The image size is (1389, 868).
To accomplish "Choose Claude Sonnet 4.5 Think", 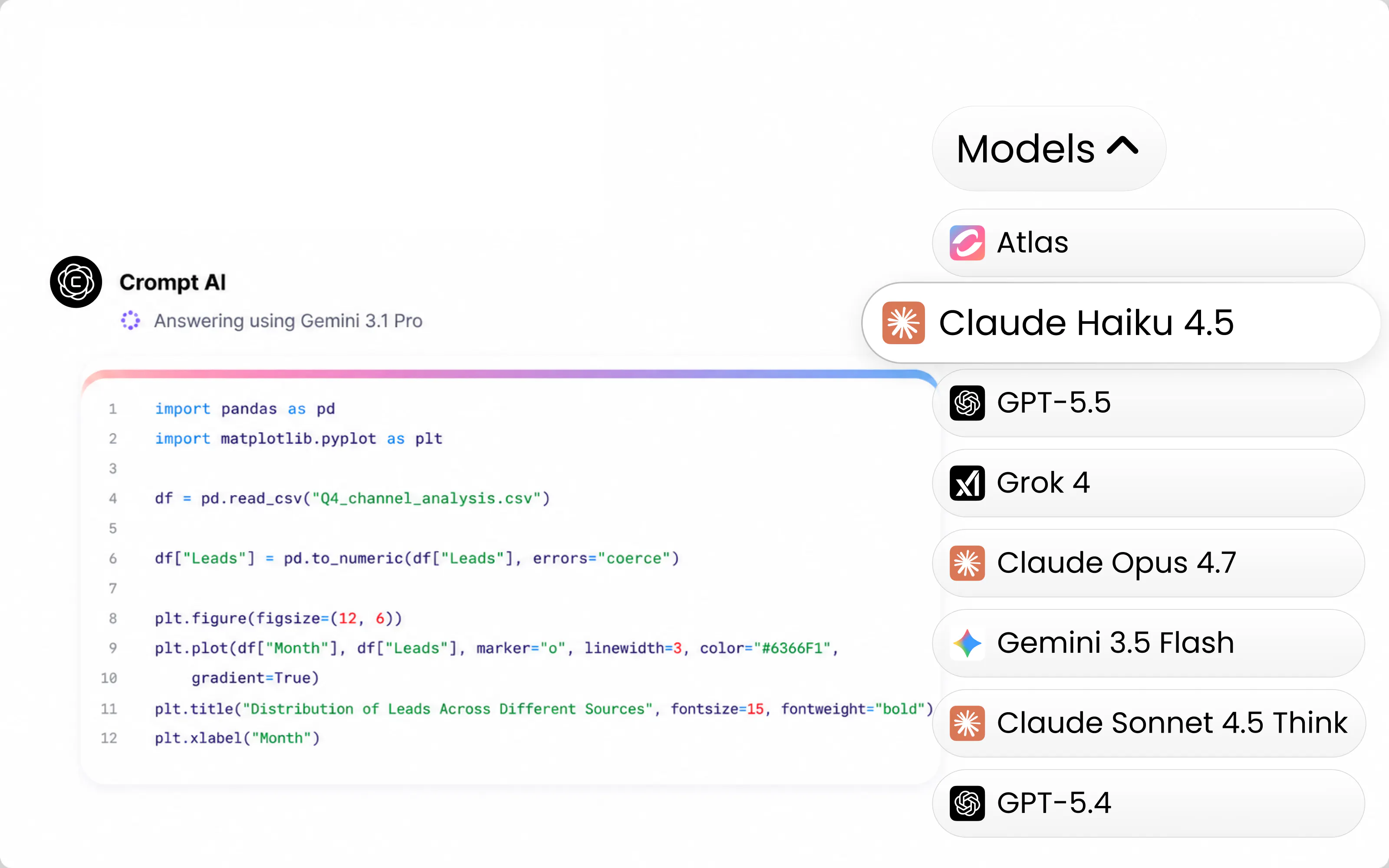I will (1149, 723).
